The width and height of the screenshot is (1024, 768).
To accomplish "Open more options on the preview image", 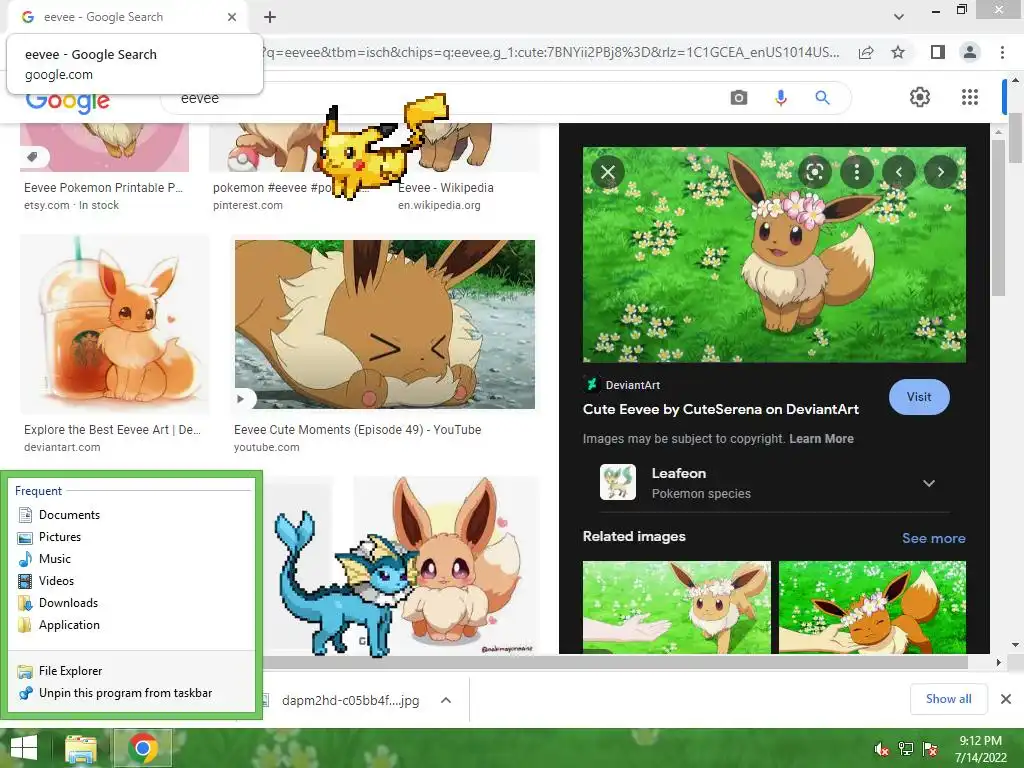I will pyautogui.click(x=857, y=172).
